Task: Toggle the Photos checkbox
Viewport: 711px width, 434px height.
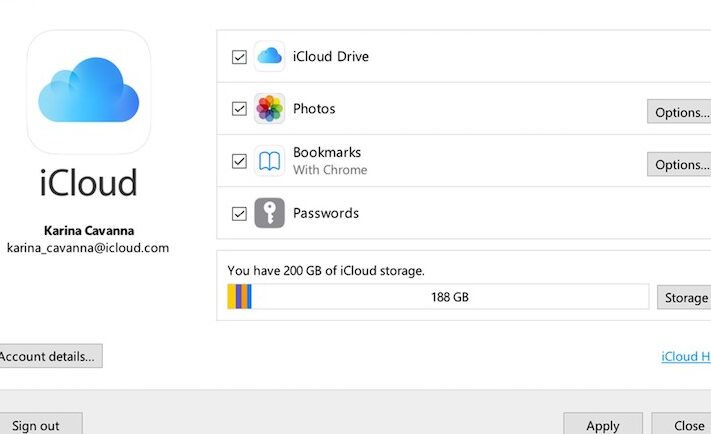Action: coord(239,109)
